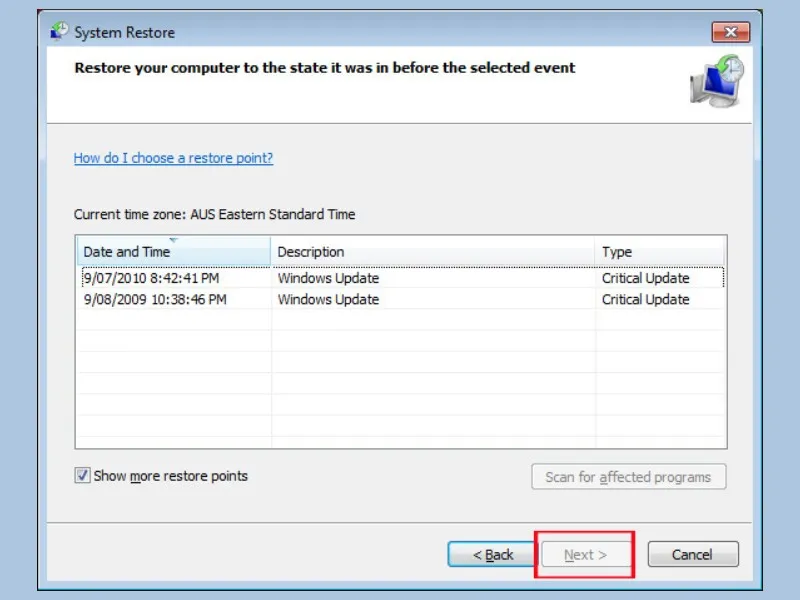Click the Critical Update label on the 2009 entry
The width and height of the screenshot is (800, 600).
(641, 300)
